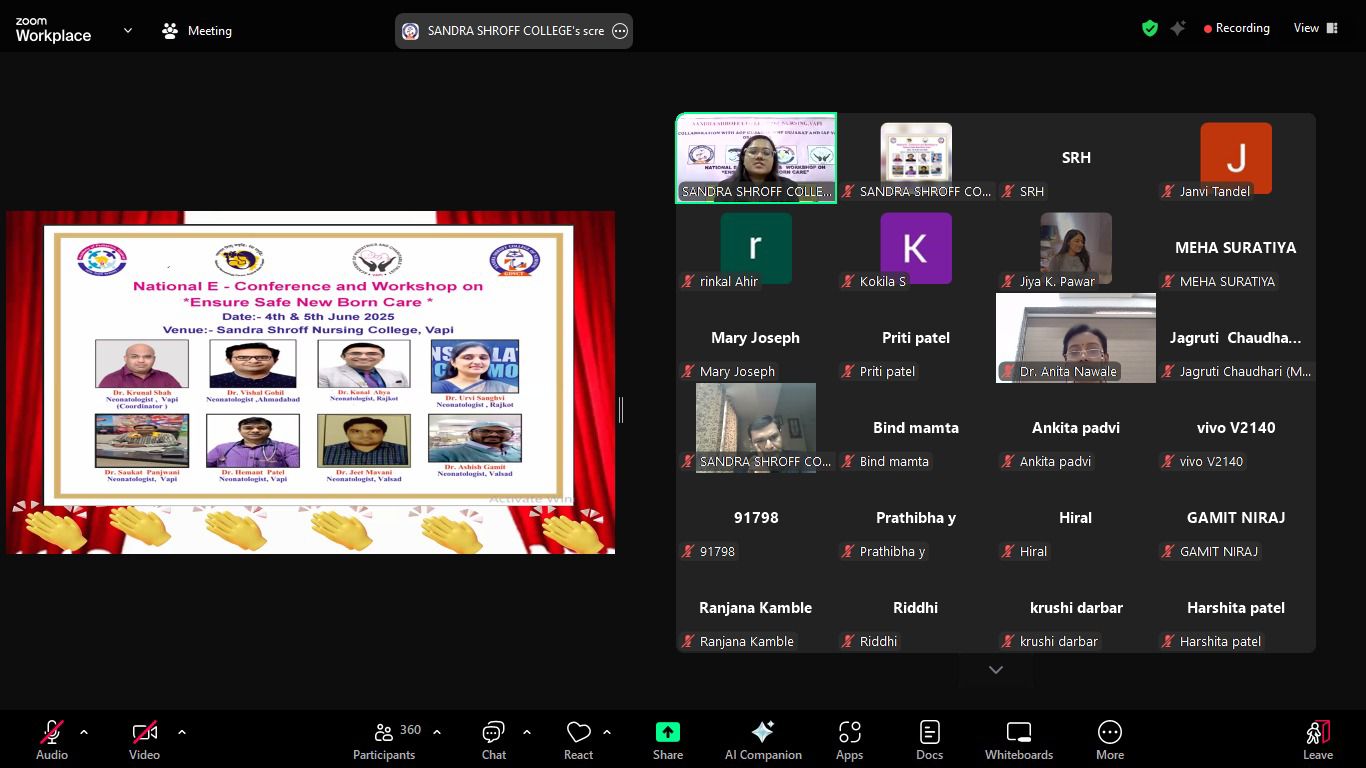Open AI Companion
Screen dimensions: 1366x768
coord(763,741)
